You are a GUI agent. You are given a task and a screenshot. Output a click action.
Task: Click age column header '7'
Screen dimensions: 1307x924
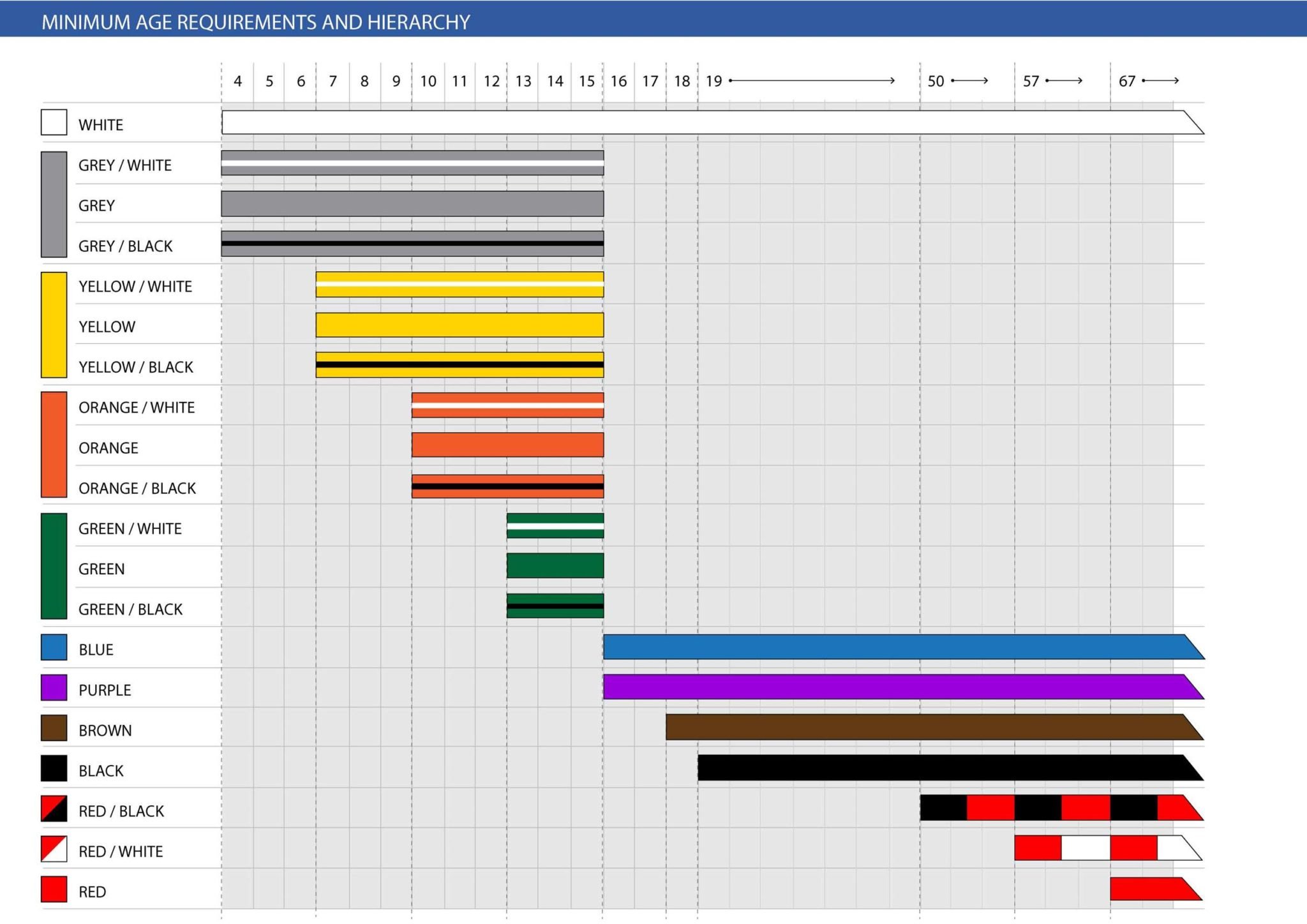click(x=333, y=81)
